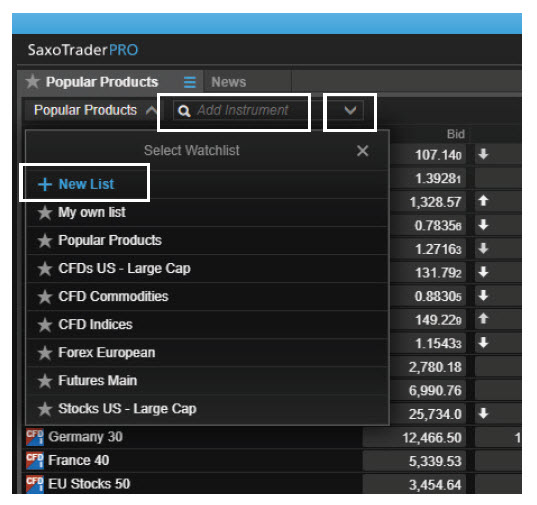Screen dimensions: 537x505
Task: Choose Popular Products in the watchlist menu
Action: coord(207,240)
